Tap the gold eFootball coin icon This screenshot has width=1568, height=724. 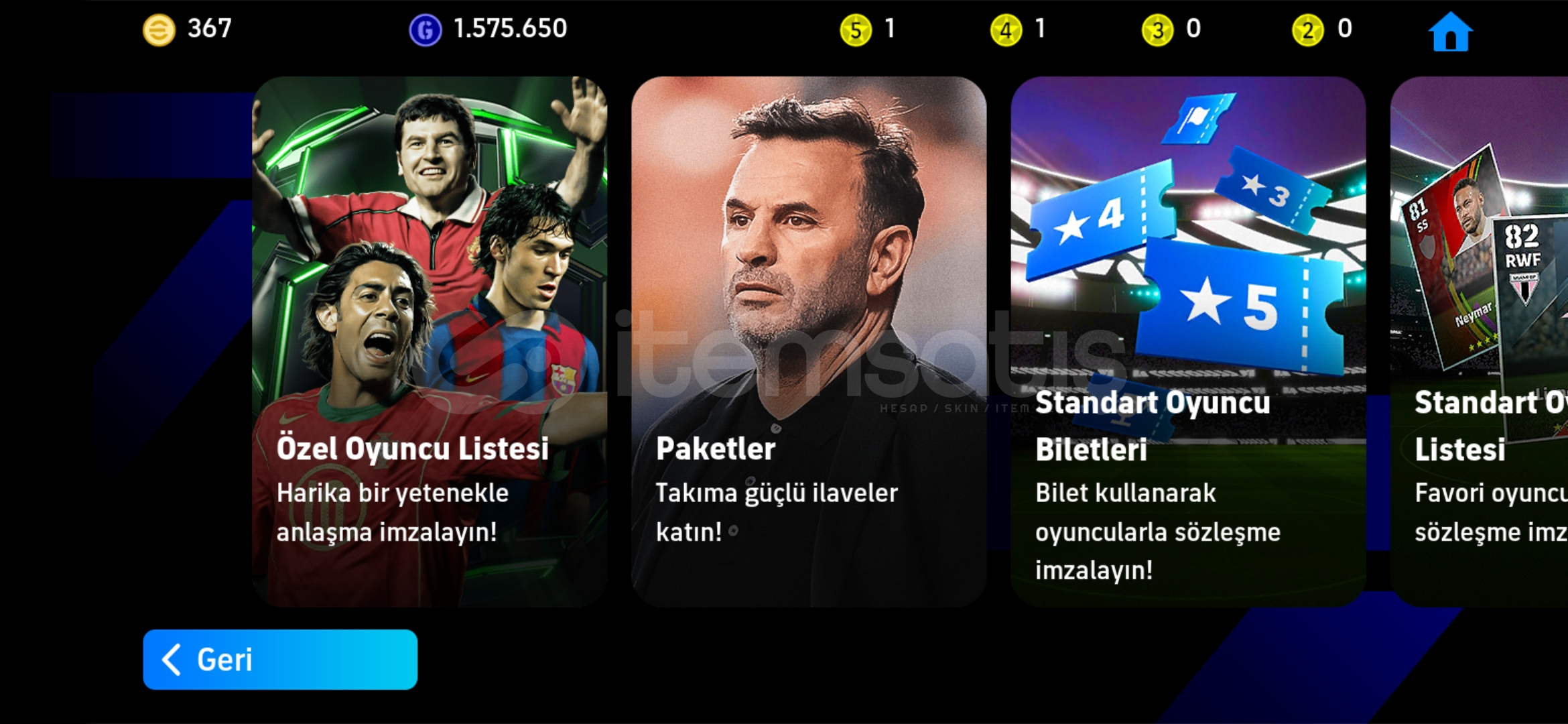point(159,30)
